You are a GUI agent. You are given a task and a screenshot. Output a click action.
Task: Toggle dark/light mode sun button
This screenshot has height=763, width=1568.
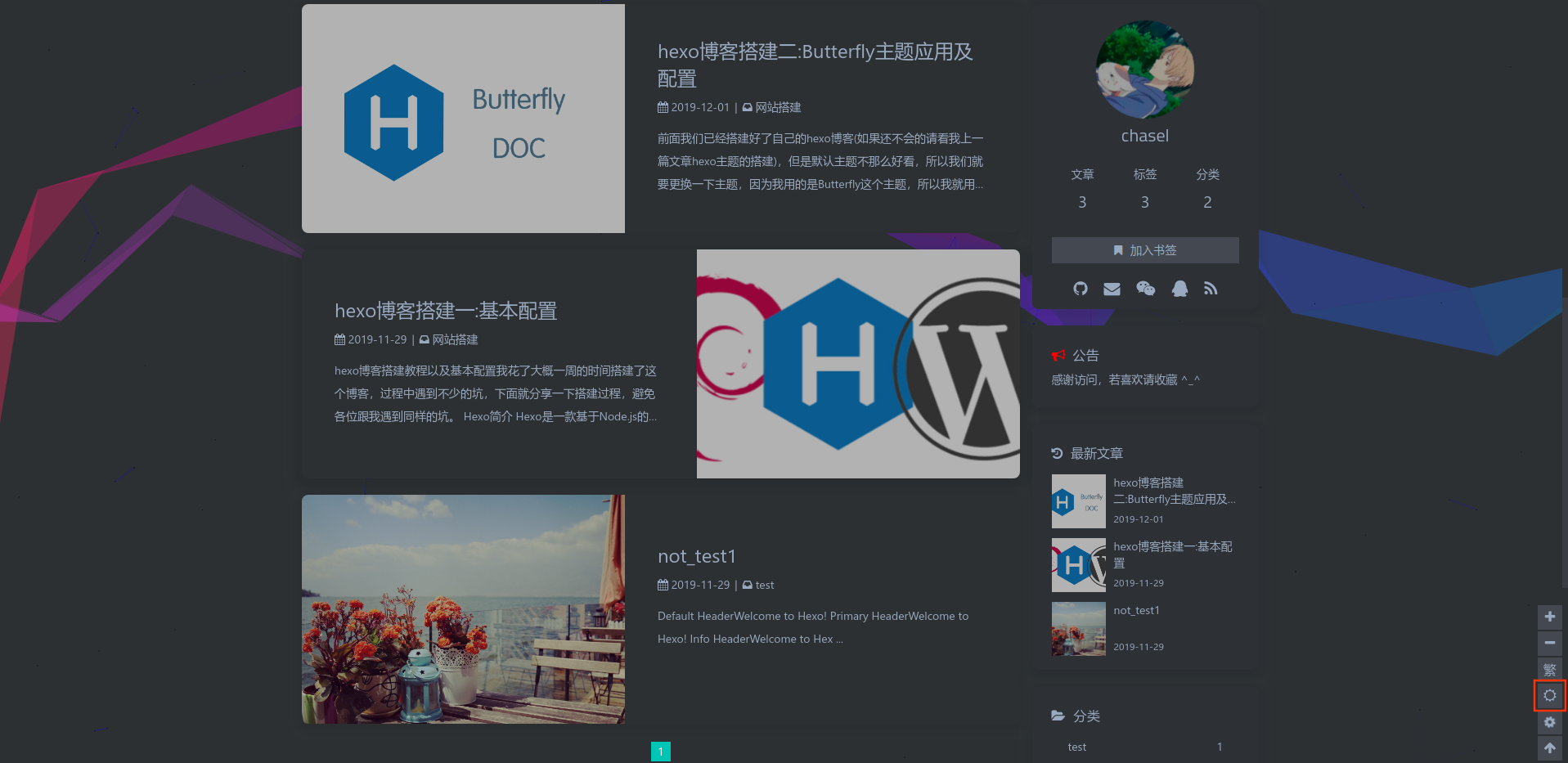1549,696
